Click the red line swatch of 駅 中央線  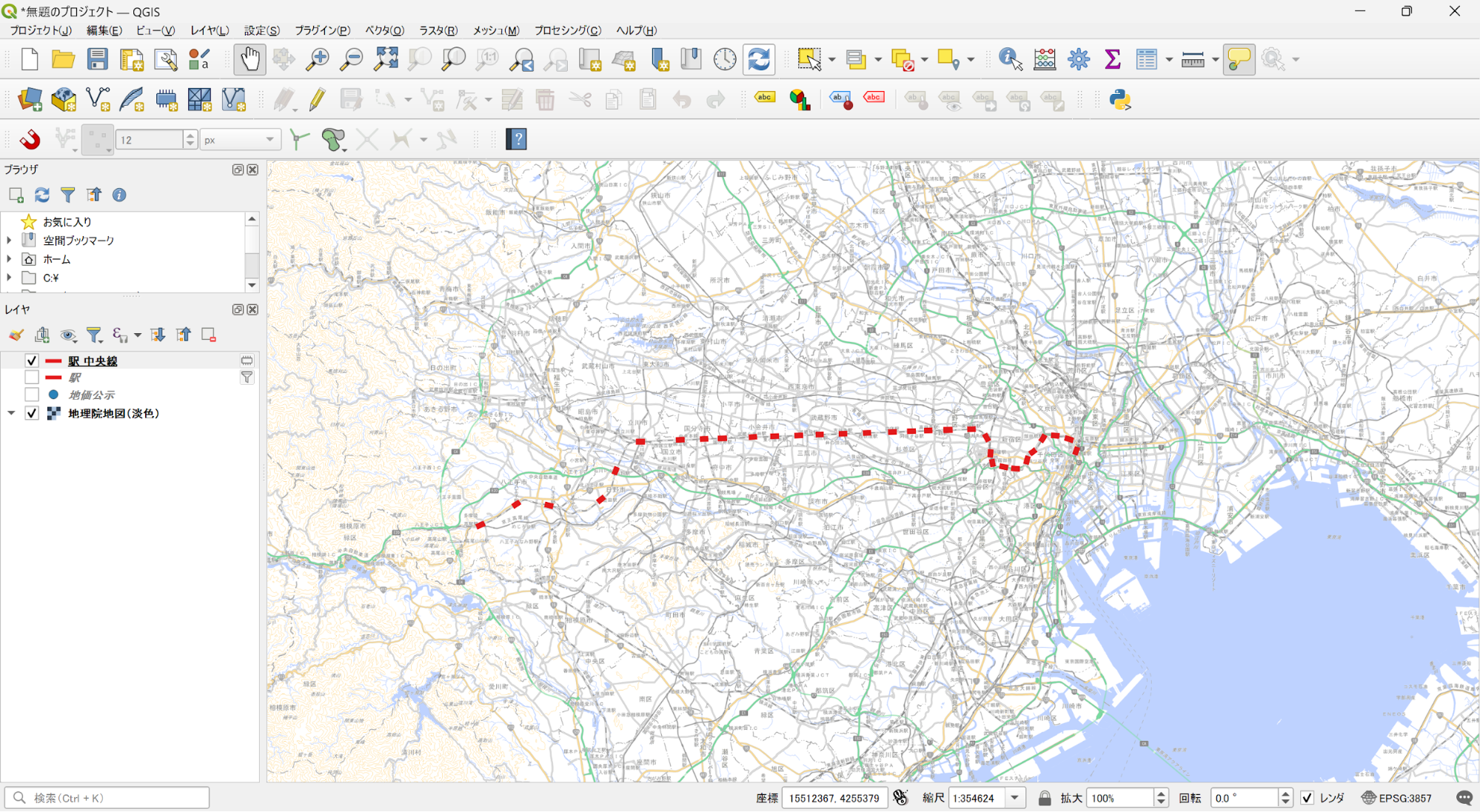click(53, 361)
